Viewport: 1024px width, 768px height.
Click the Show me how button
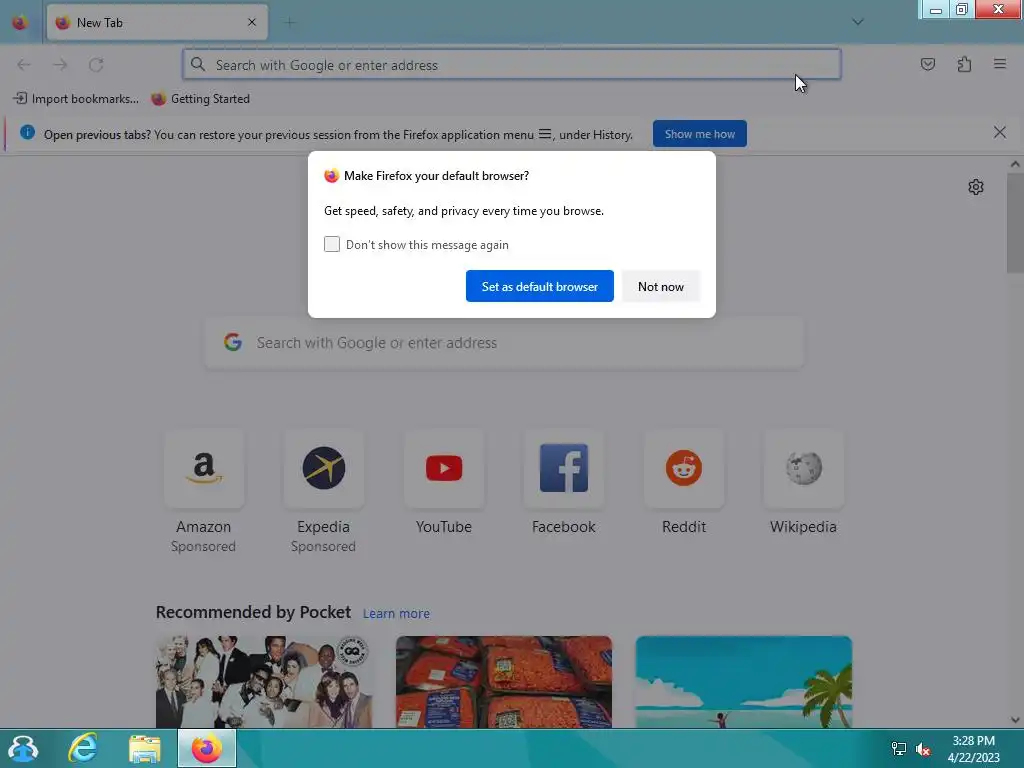(x=699, y=134)
